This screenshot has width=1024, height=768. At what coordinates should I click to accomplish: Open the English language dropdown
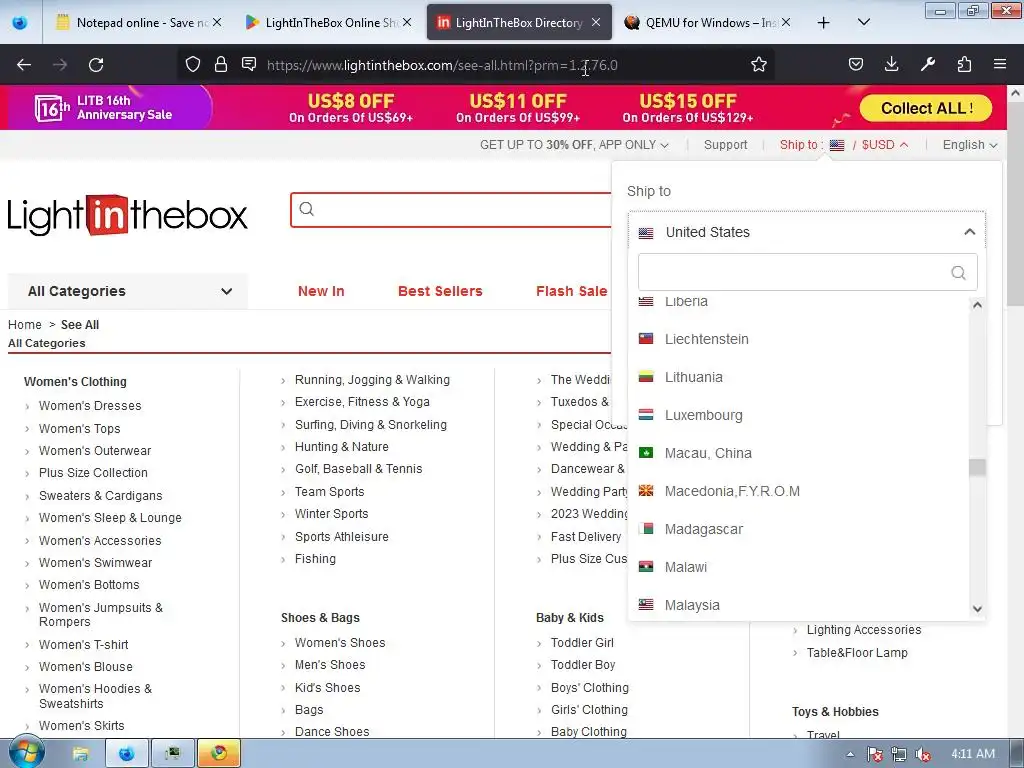click(x=969, y=145)
